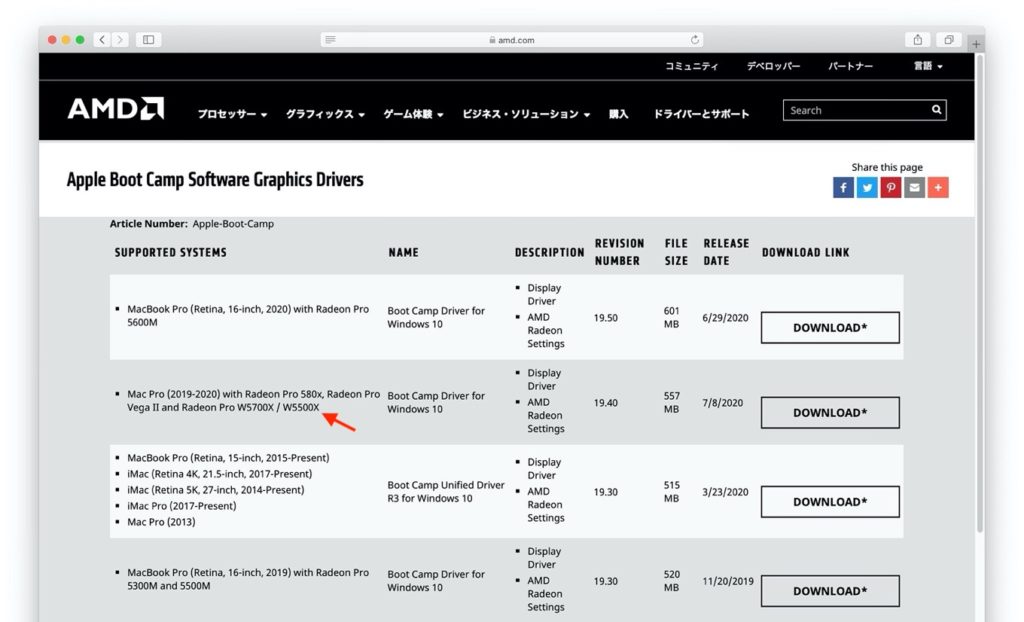Share the page on Facebook
This screenshot has width=1024, height=622.
pyautogui.click(x=843, y=187)
